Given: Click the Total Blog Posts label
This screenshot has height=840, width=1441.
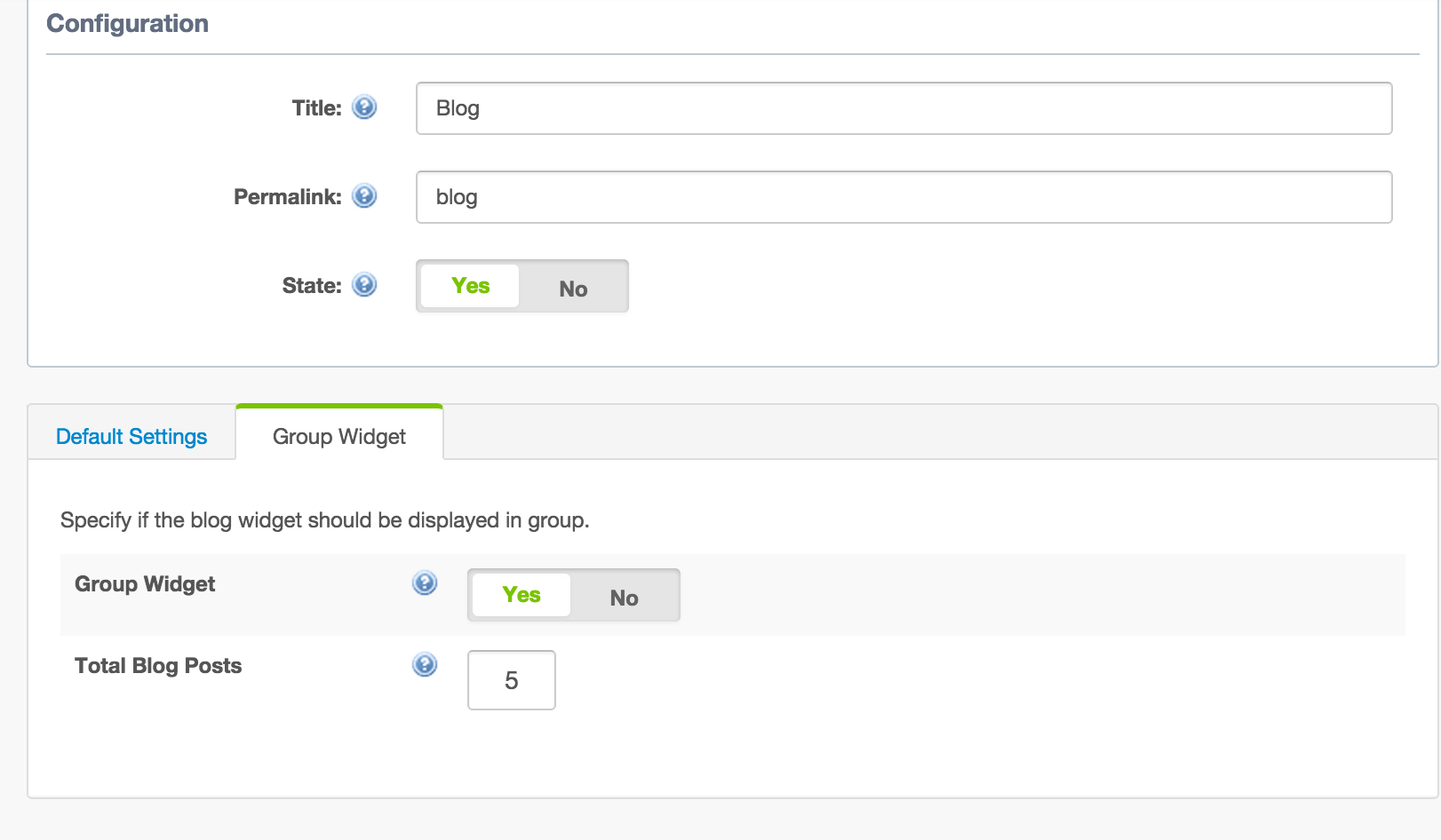Looking at the screenshot, I should [x=158, y=666].
